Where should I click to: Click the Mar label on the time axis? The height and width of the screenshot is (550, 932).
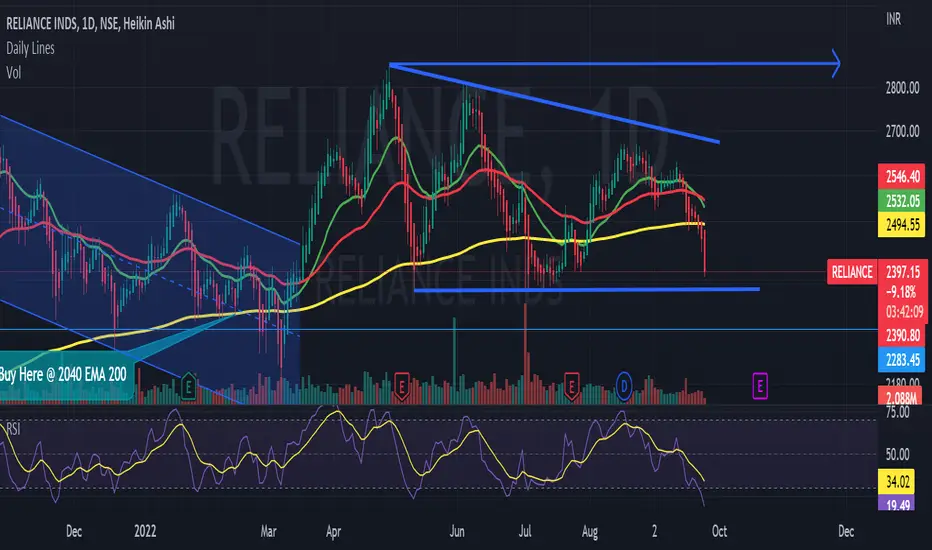coord(268,531)
